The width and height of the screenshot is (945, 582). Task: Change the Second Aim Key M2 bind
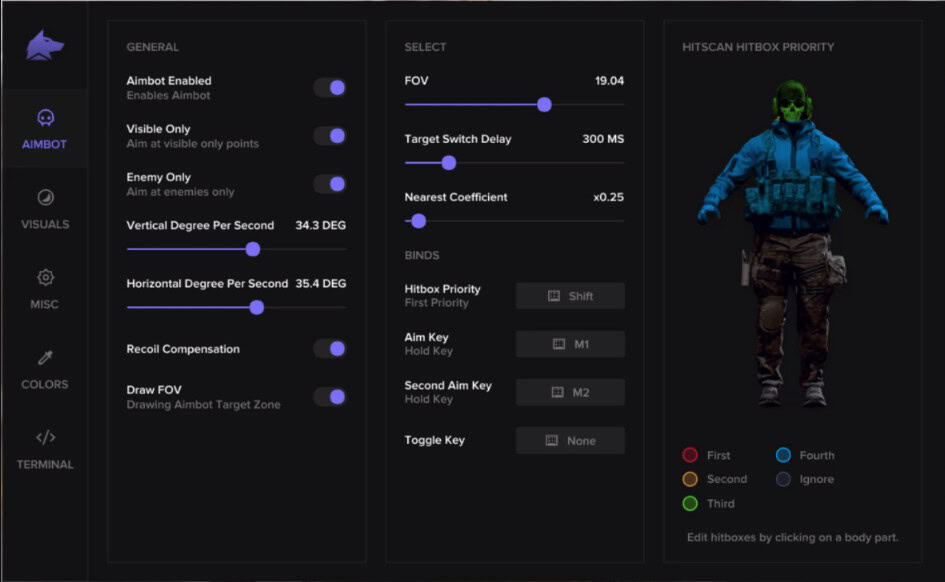pos(570,392)
